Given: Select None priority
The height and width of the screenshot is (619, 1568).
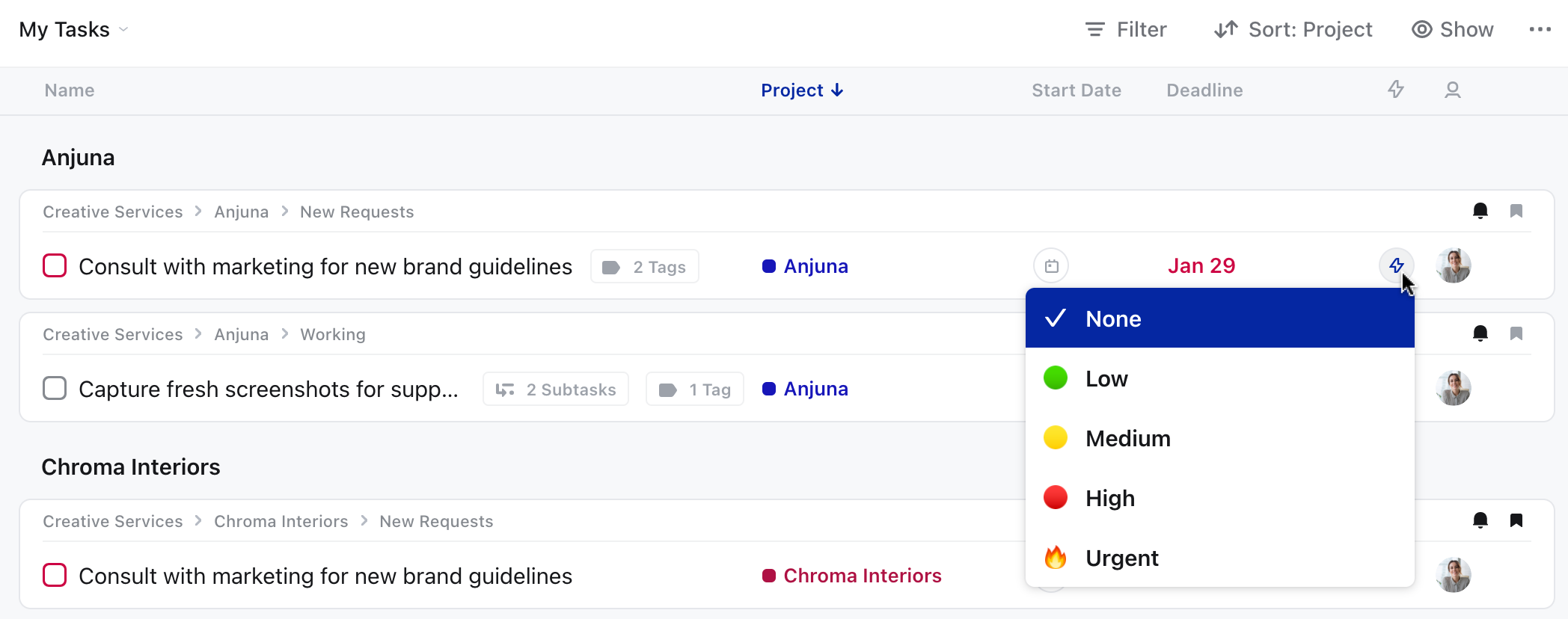Looking at the screenshot, I should point(1219,318).
